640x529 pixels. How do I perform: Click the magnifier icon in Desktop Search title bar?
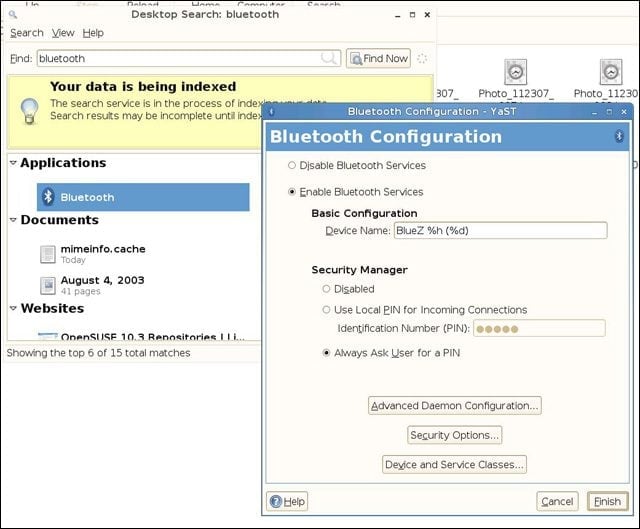13,15
